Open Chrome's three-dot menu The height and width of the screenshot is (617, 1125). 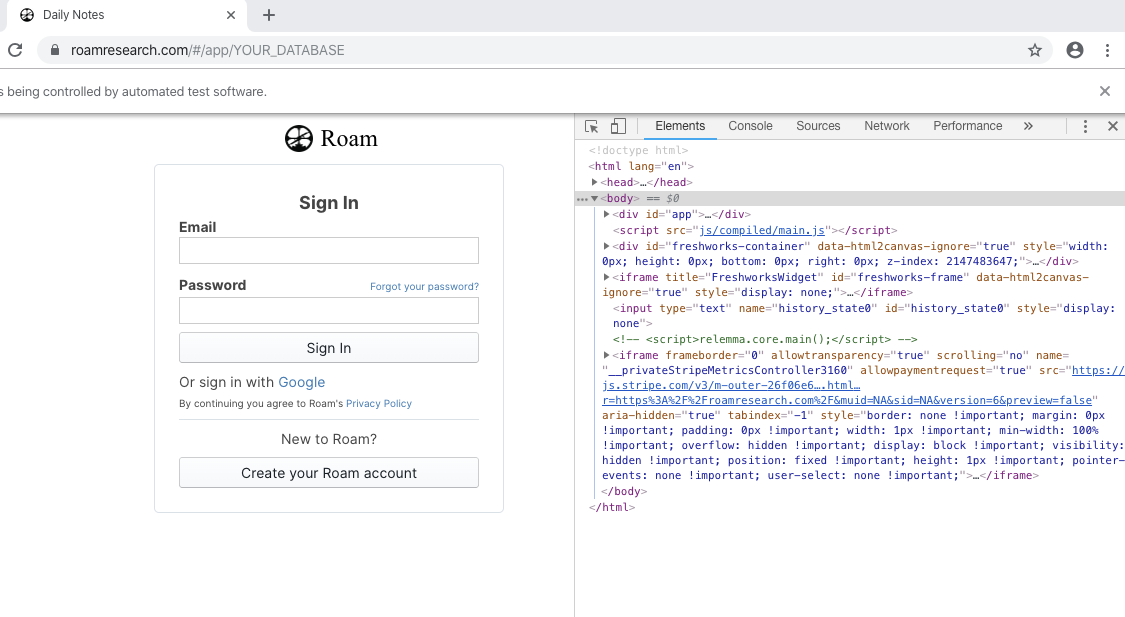[1107, 50]
